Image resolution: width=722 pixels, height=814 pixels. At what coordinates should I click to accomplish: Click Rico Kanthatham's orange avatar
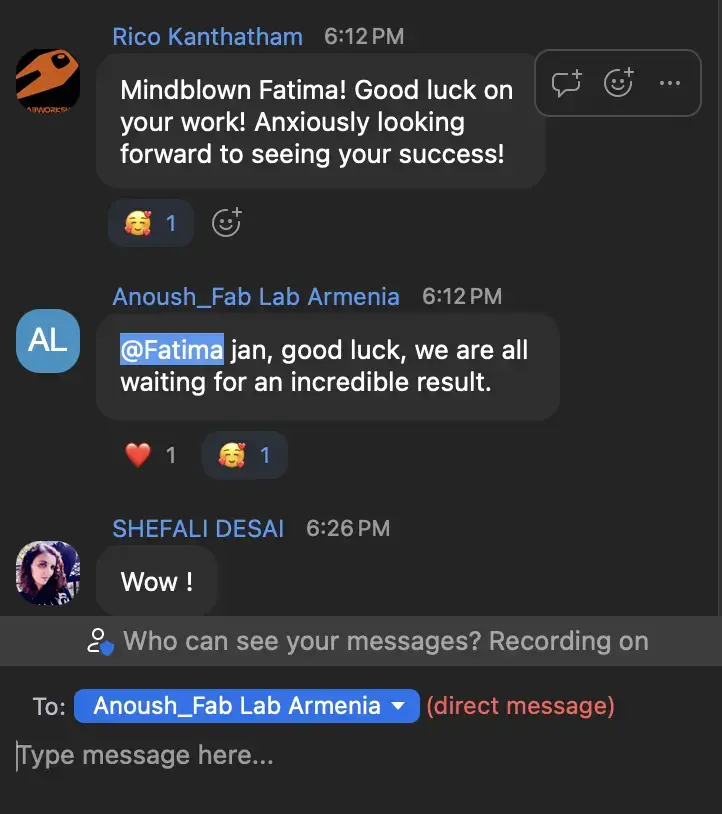pos(48,81)
